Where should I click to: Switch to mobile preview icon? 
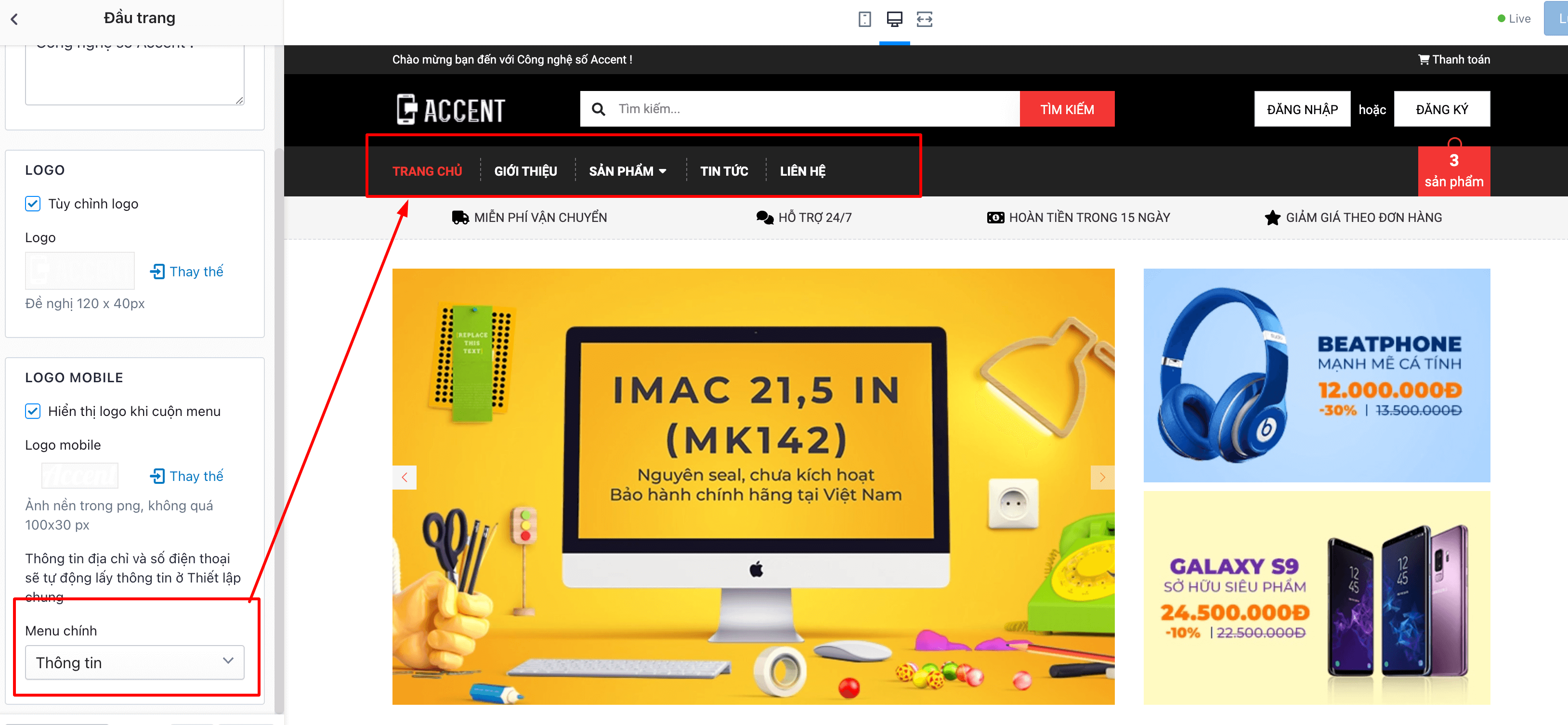(x=864, y=19)
